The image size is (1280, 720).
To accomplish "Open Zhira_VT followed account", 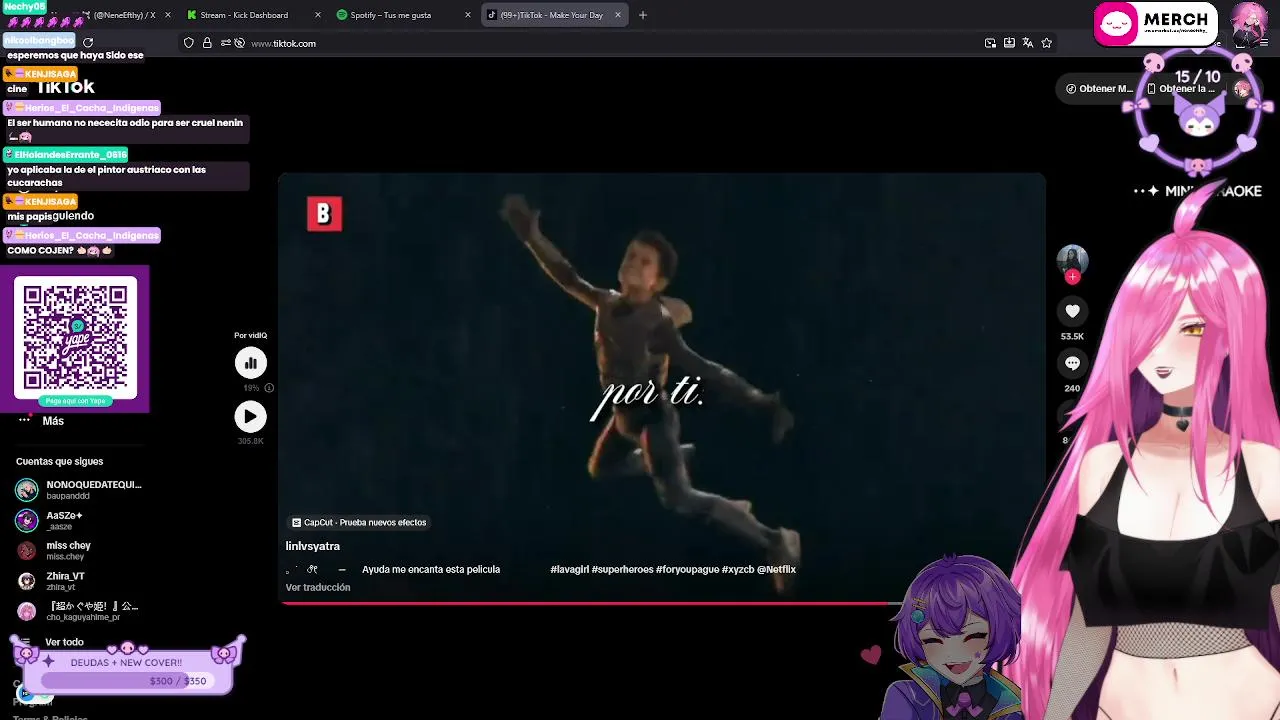I will point(51,581).
